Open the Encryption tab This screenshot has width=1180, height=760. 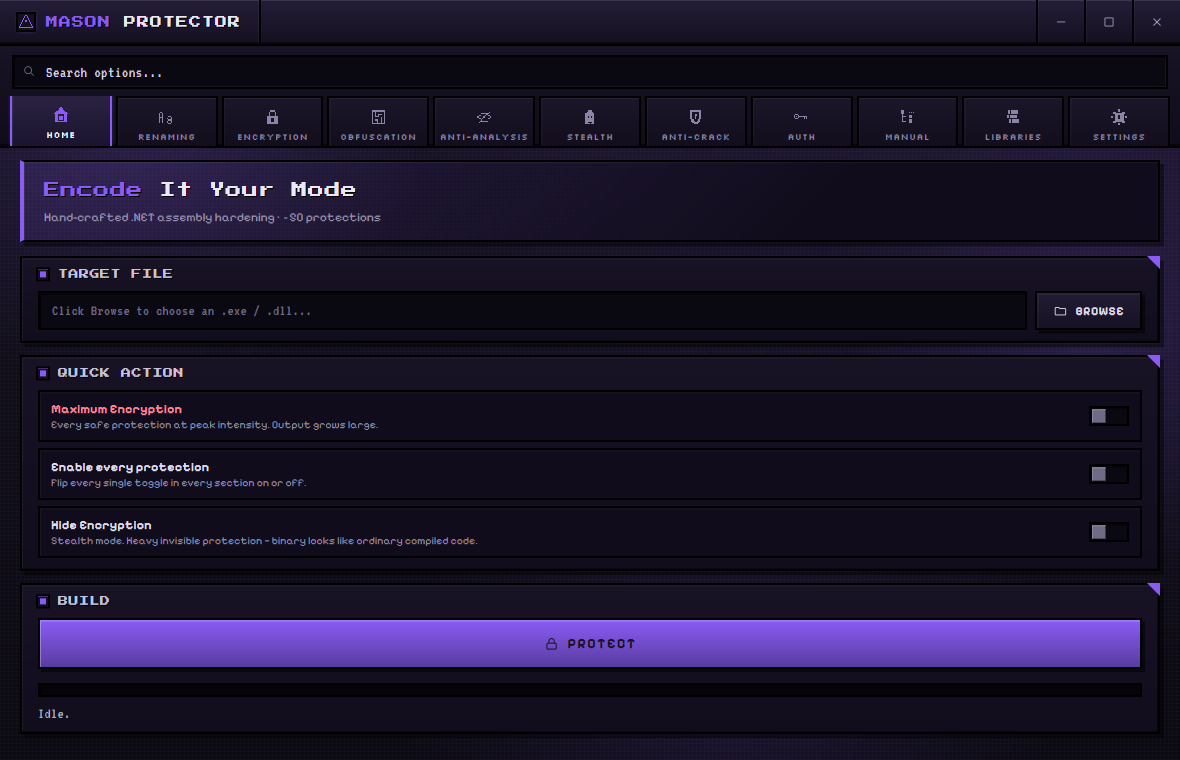coord(272,121)
